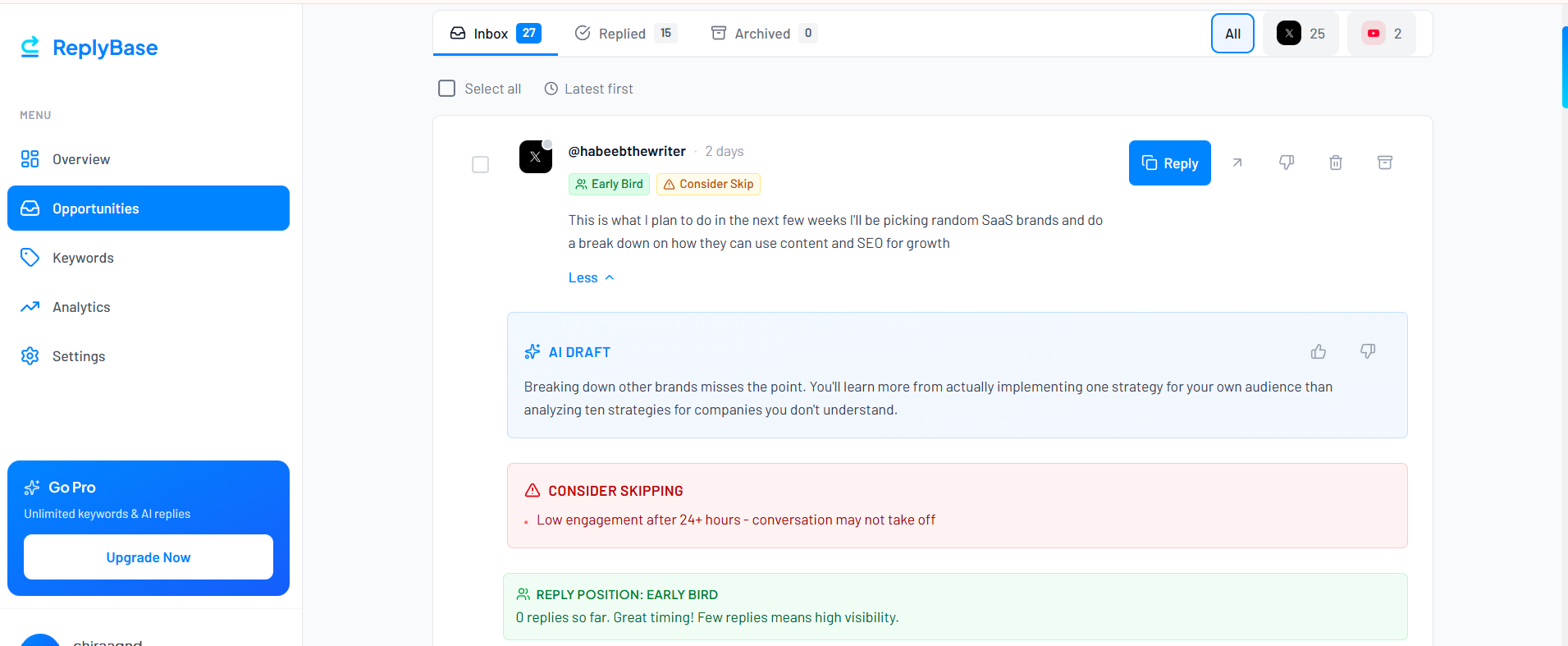Click 'Low engagement after 24+ hours' warning text
This screenshot has width=1568, height=646.
(736, 520)
